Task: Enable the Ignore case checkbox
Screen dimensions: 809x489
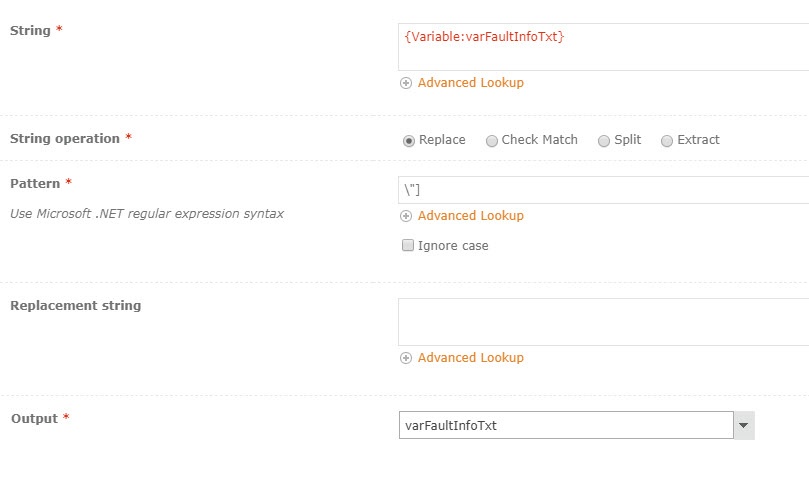Action: 408,245
